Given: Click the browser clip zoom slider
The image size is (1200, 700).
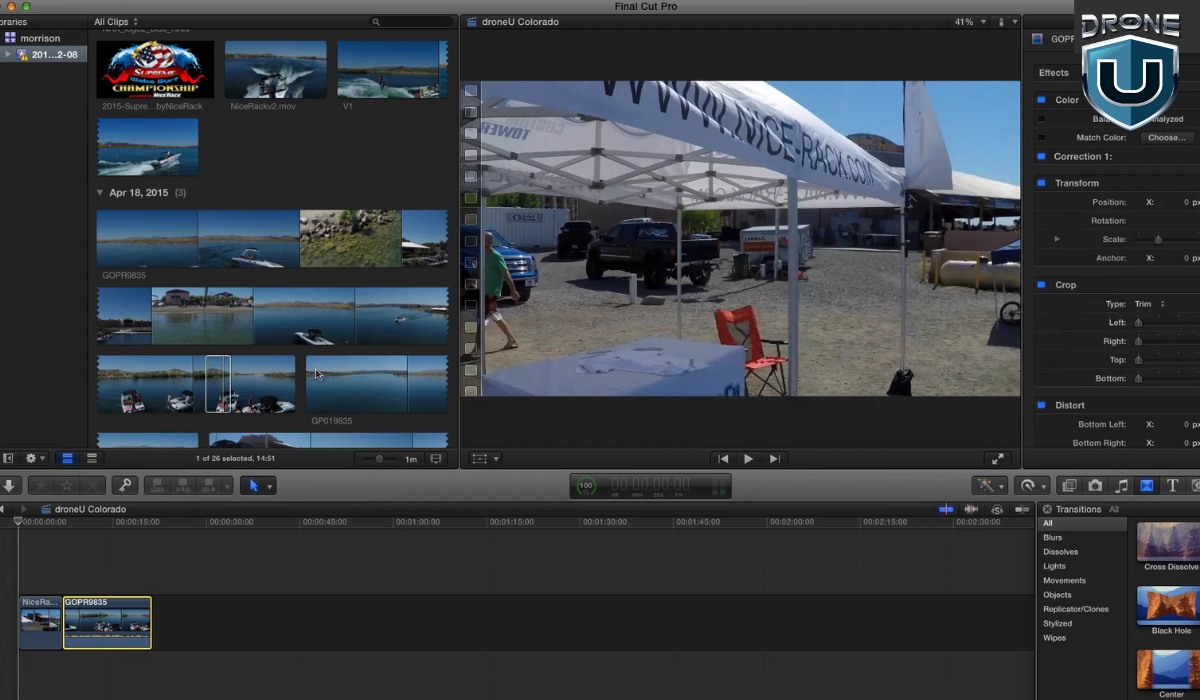Looking at the screenshot, I should (x=377, y=459).
